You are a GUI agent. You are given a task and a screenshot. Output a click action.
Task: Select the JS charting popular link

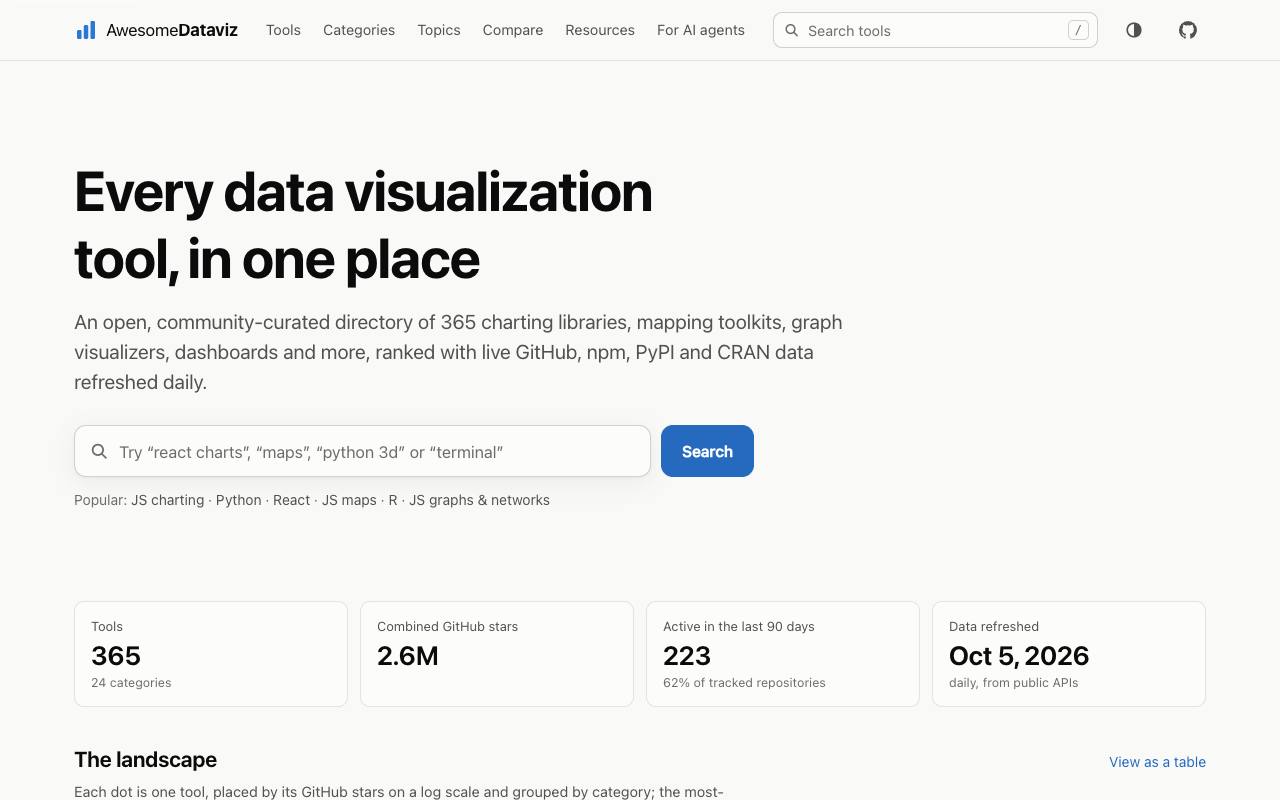[x=168, y=500]
